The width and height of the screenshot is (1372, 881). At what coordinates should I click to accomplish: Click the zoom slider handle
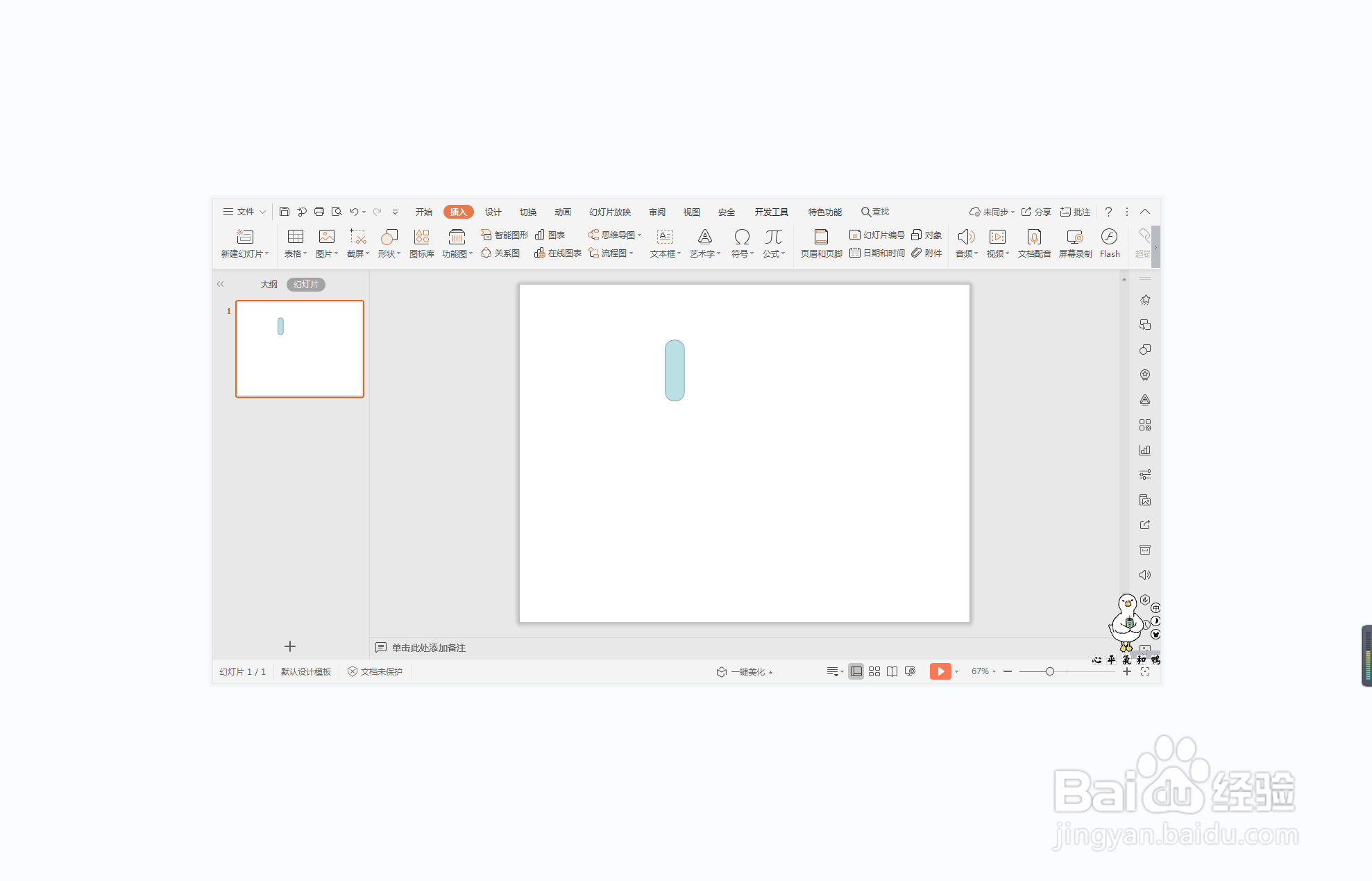coord(1049,671)
